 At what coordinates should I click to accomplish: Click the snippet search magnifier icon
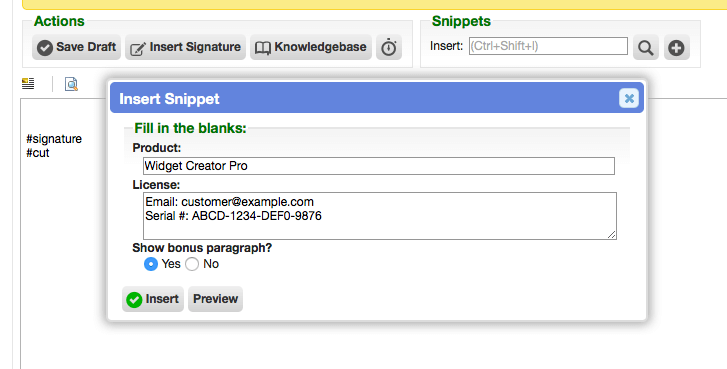(x=645, y=47)
